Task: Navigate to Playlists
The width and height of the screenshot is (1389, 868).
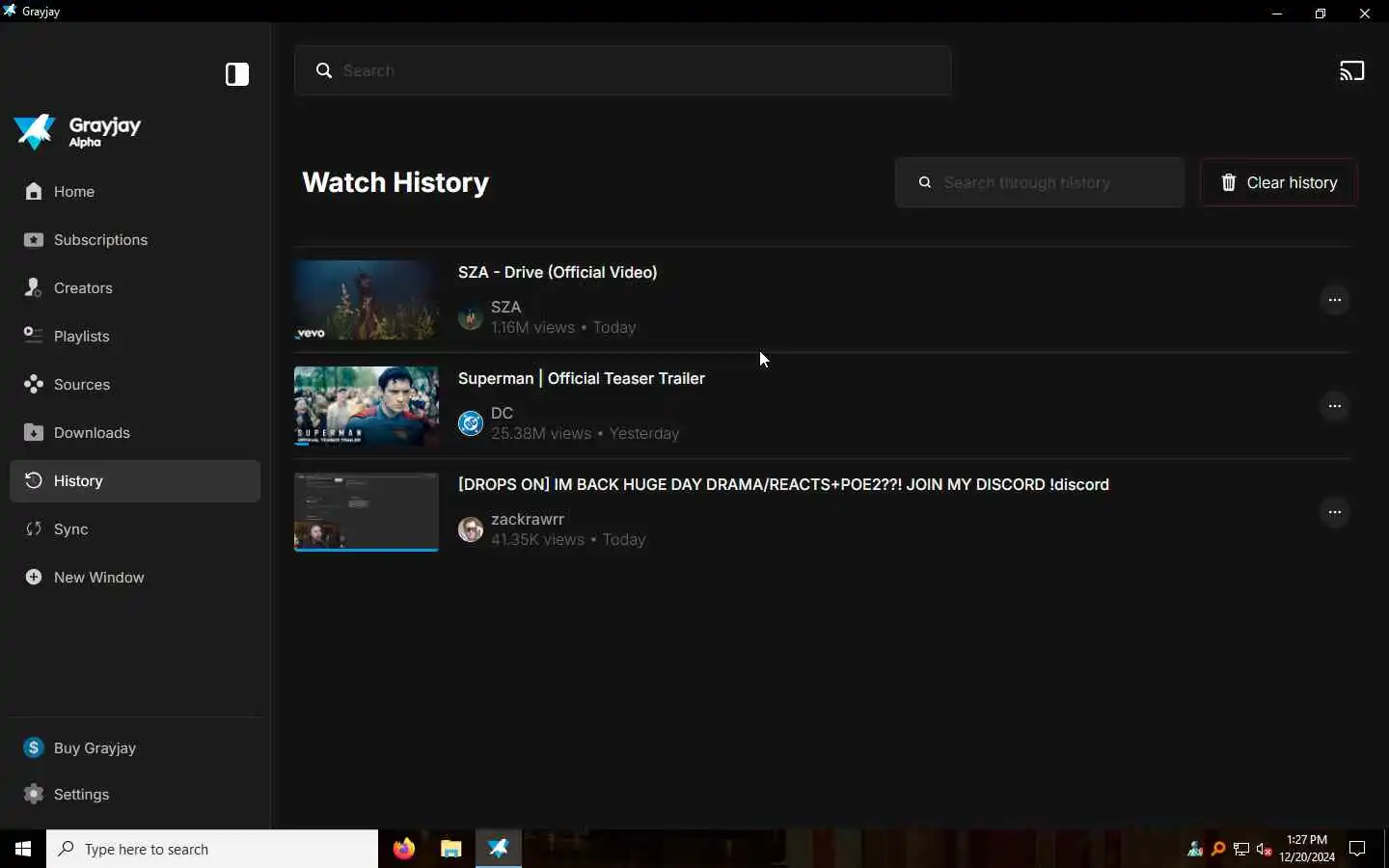Action: click(135, 337)
